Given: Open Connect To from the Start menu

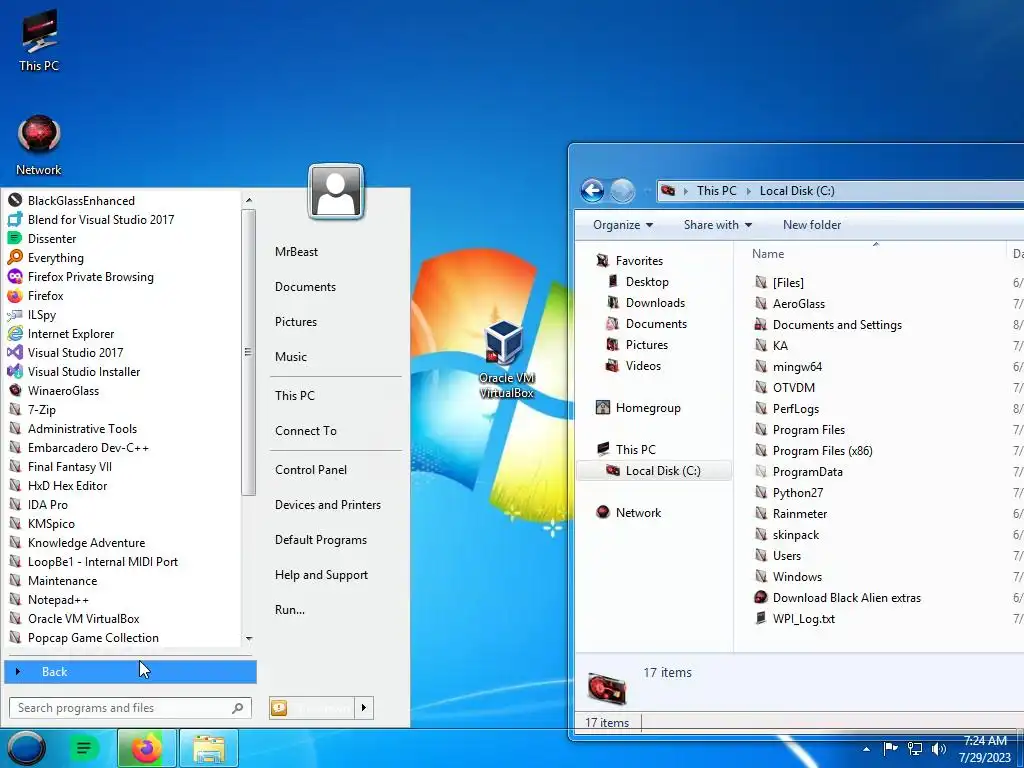Looking at the screenshot, I should point(306,431).
